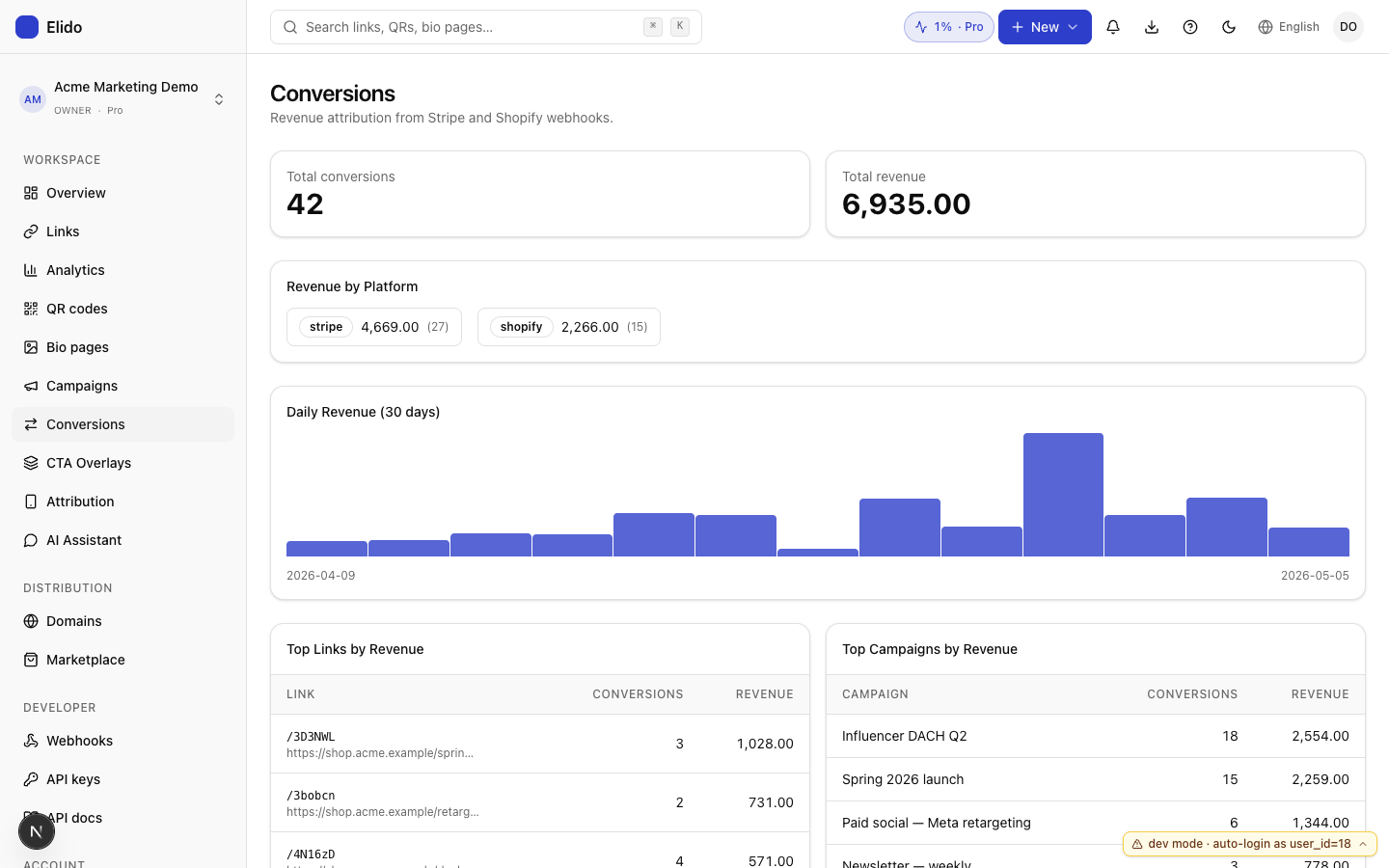Image resolution: width=1389 pixels, height=868 pixels.
Task: Open API keys page
Action: tap(123, 779)
